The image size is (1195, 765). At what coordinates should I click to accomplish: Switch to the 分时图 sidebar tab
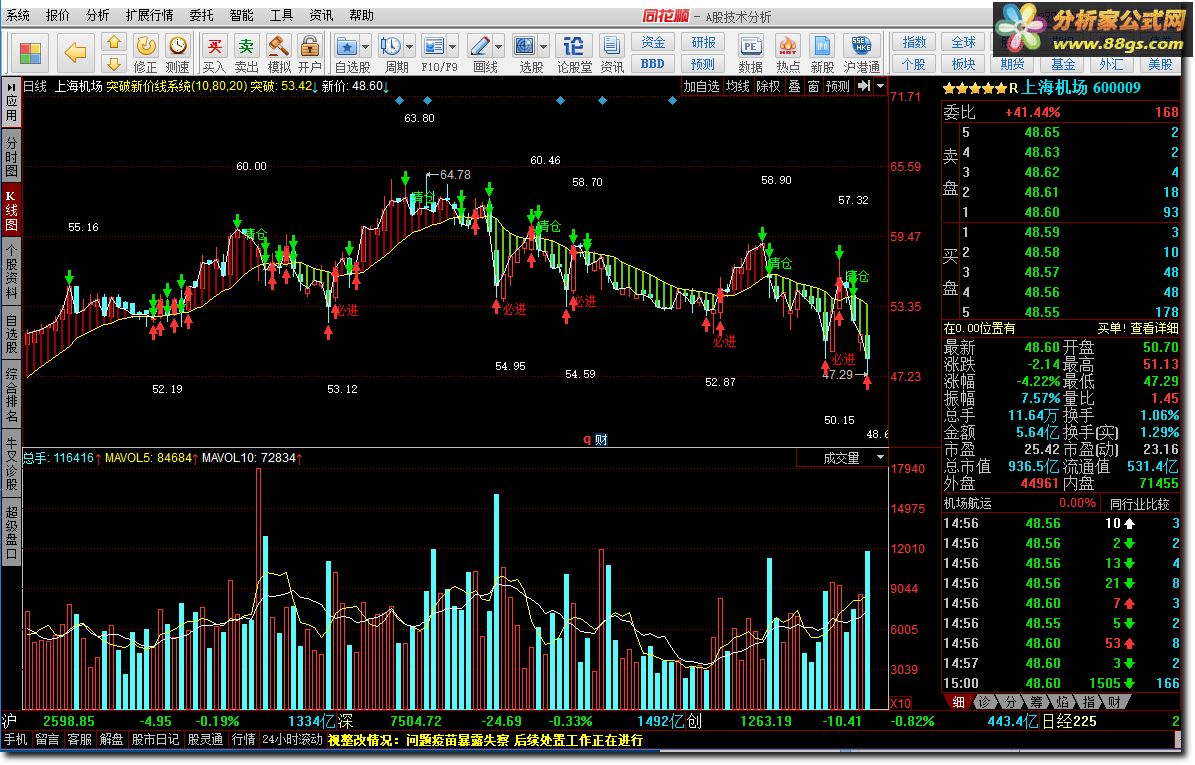[x=11, y=156]
